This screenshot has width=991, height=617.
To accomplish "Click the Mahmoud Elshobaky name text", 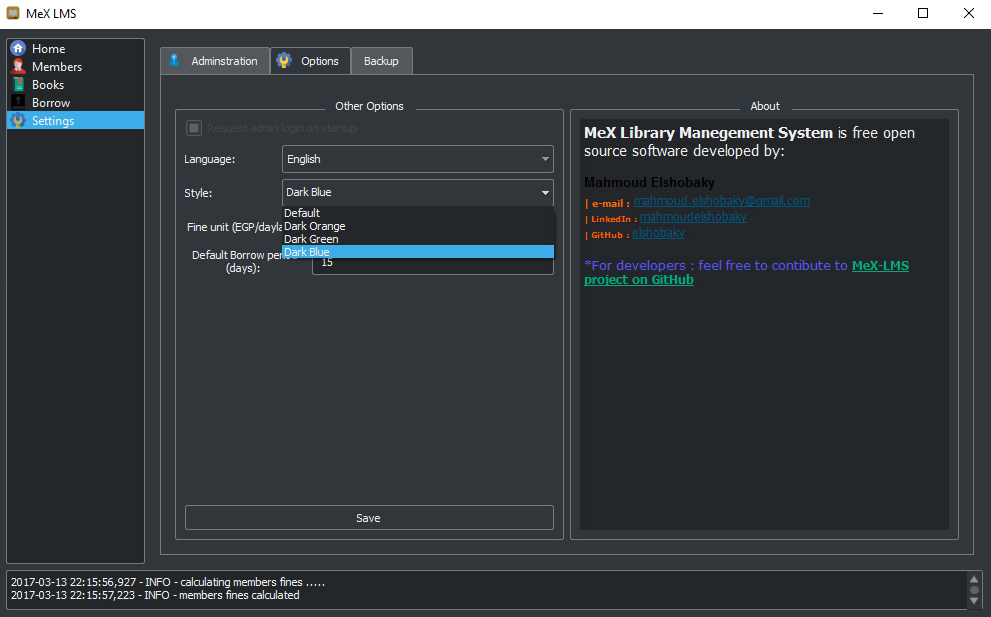I will (x=649, y=183).
